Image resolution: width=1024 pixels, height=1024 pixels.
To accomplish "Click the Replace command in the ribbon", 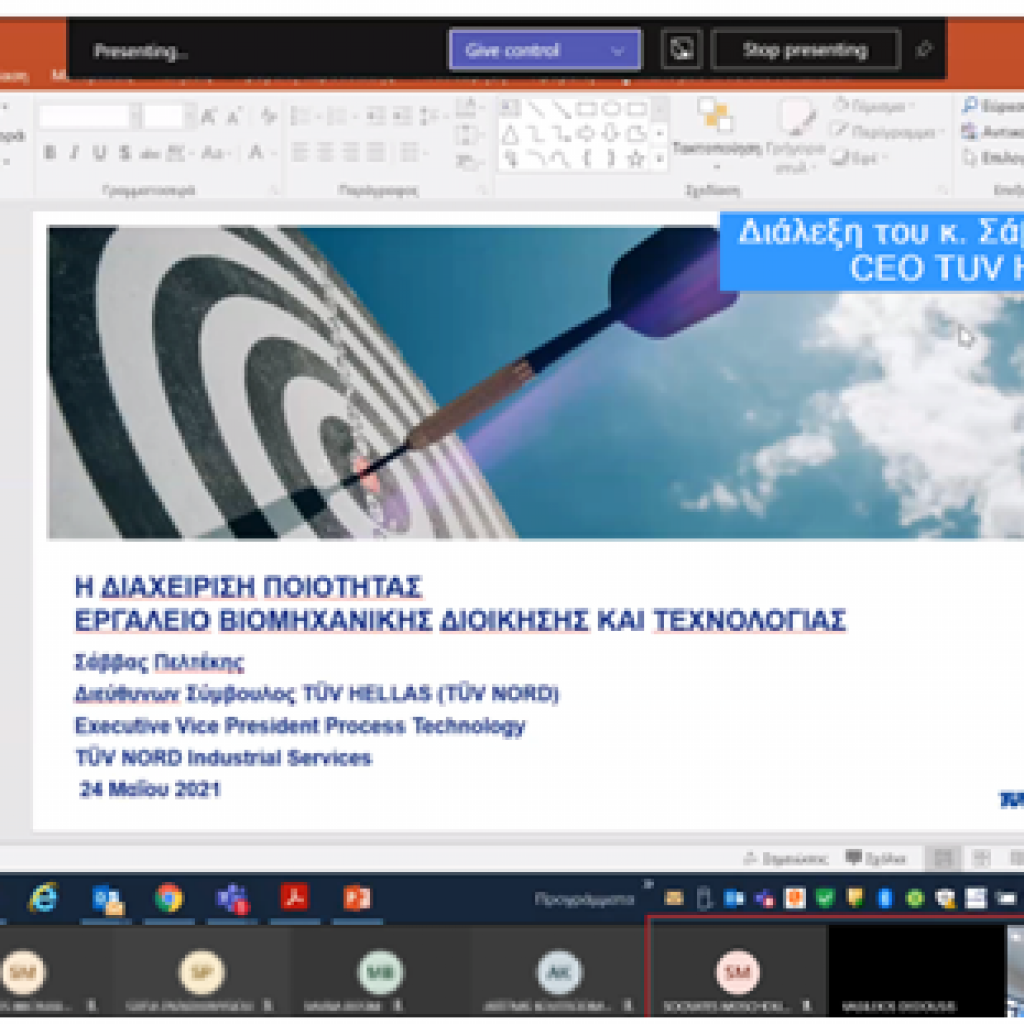I will click(x=992, y=133).
